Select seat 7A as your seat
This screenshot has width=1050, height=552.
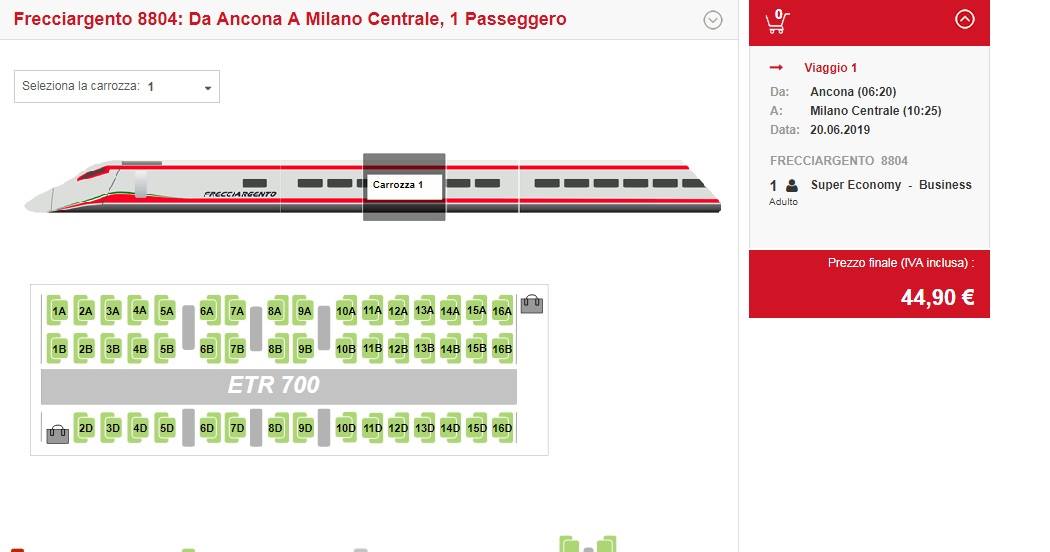(x=237, y=311)
